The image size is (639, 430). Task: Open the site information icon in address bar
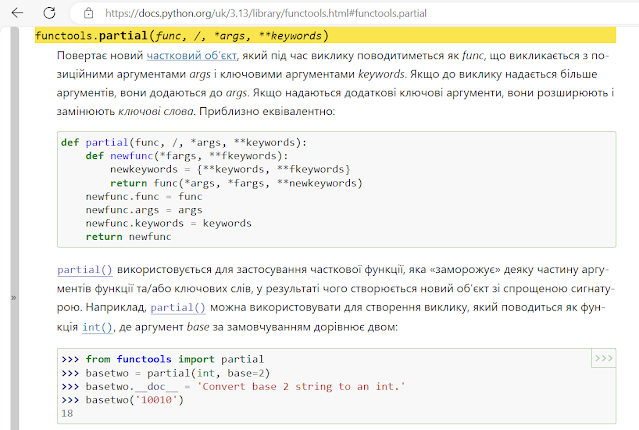tap(89, 12)
